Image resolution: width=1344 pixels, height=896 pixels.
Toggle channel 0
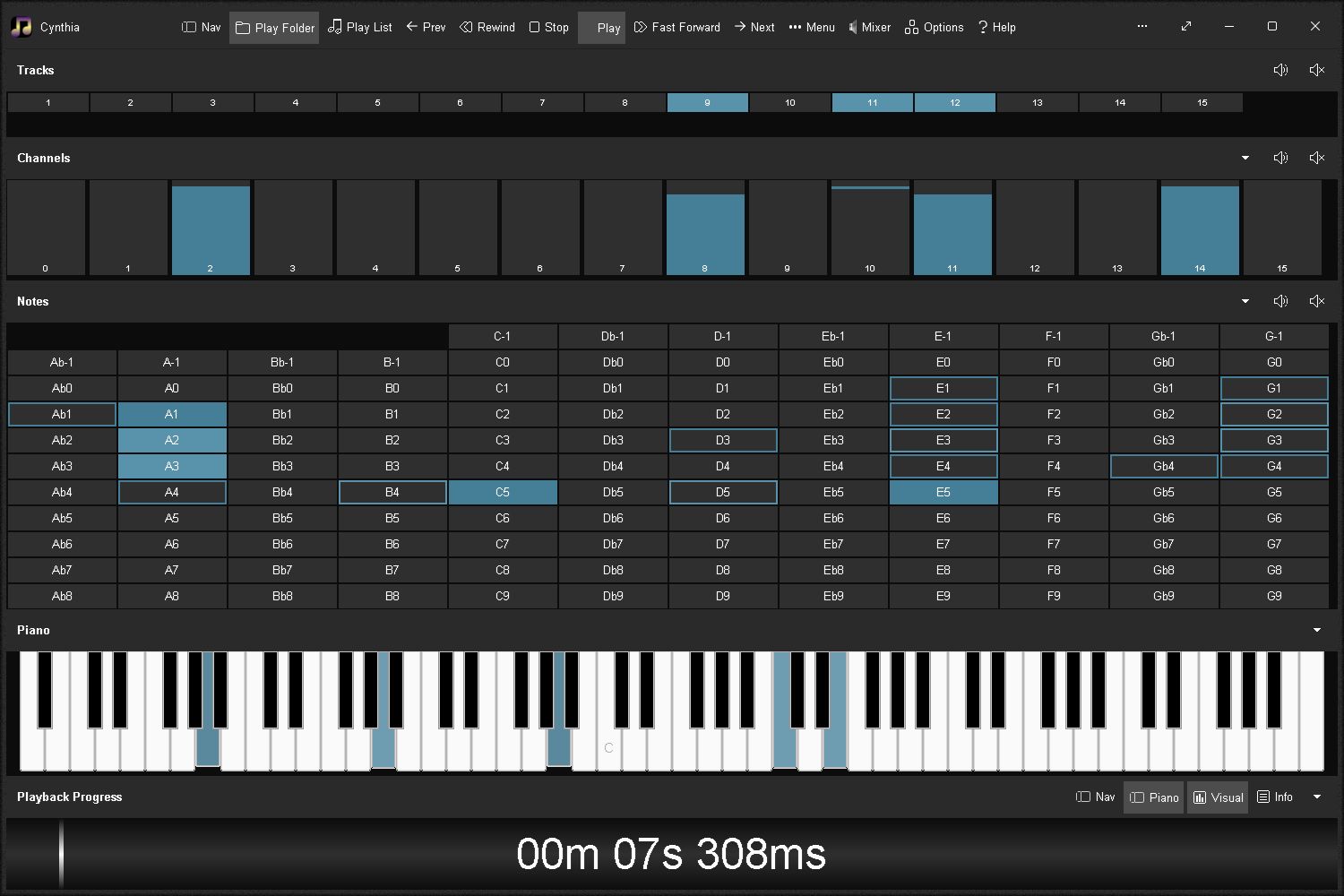coord(46,228)
